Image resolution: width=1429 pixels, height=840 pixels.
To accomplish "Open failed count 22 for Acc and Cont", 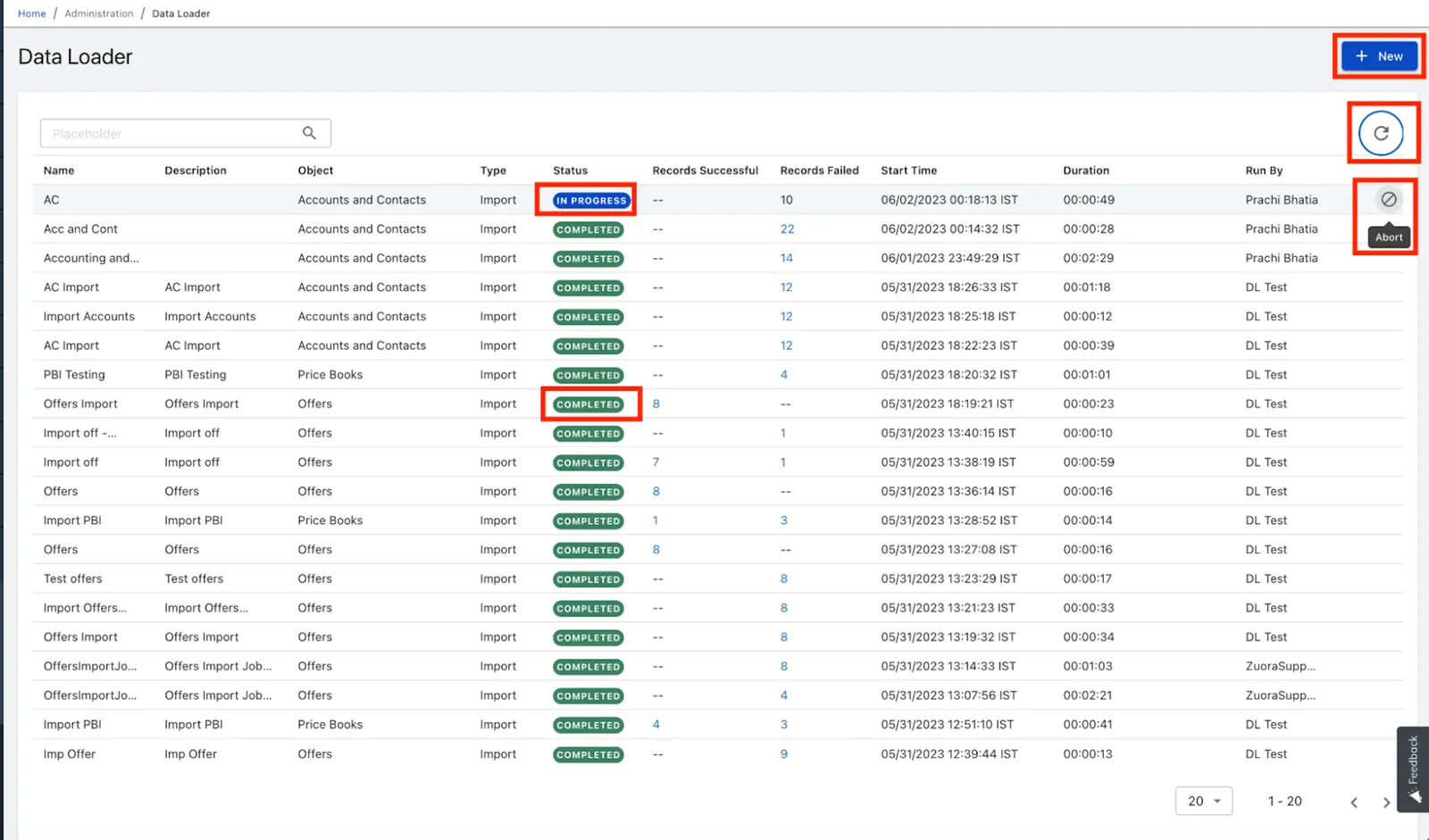I will click(787, 229).
